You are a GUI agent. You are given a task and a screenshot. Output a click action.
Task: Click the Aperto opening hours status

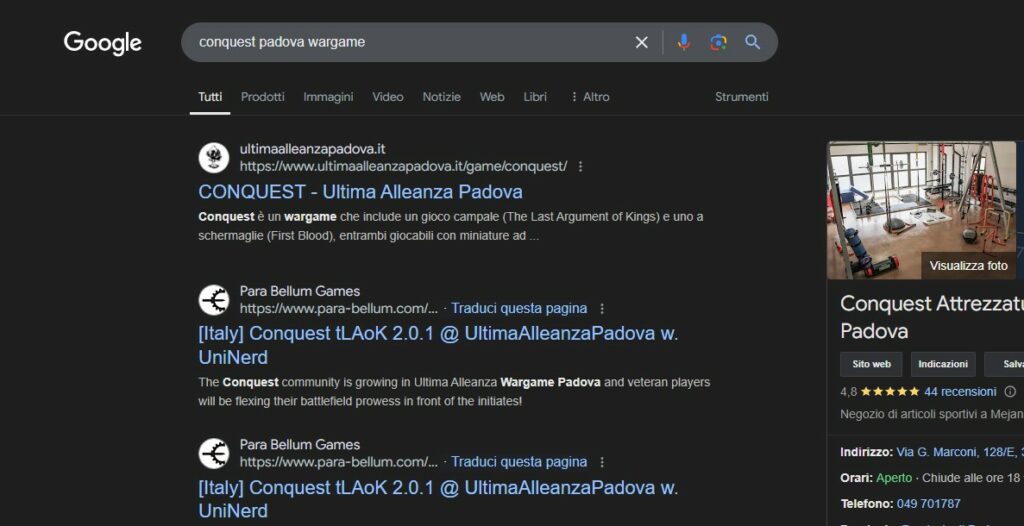coord(894,478)
